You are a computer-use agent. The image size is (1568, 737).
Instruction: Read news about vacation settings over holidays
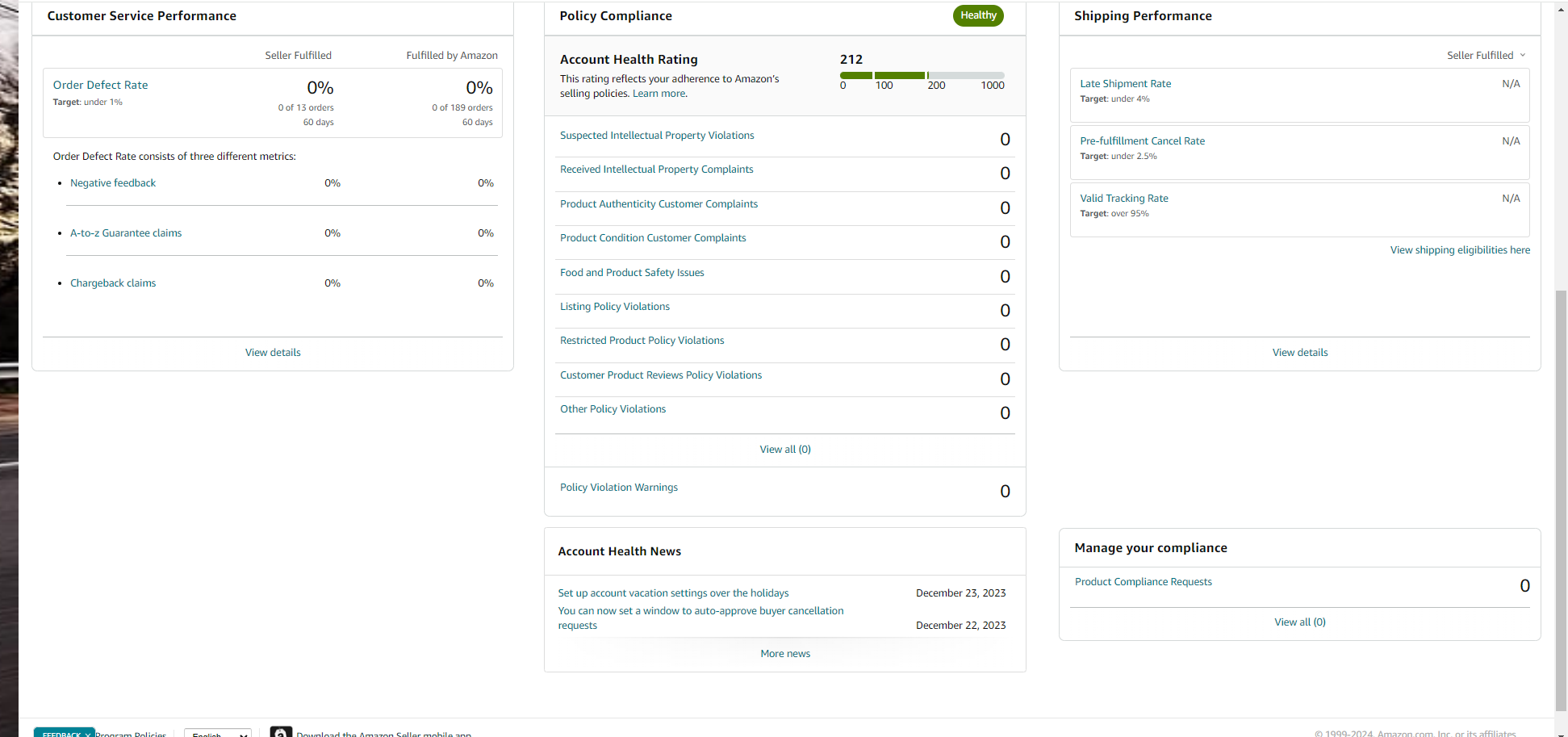point(674,593)
